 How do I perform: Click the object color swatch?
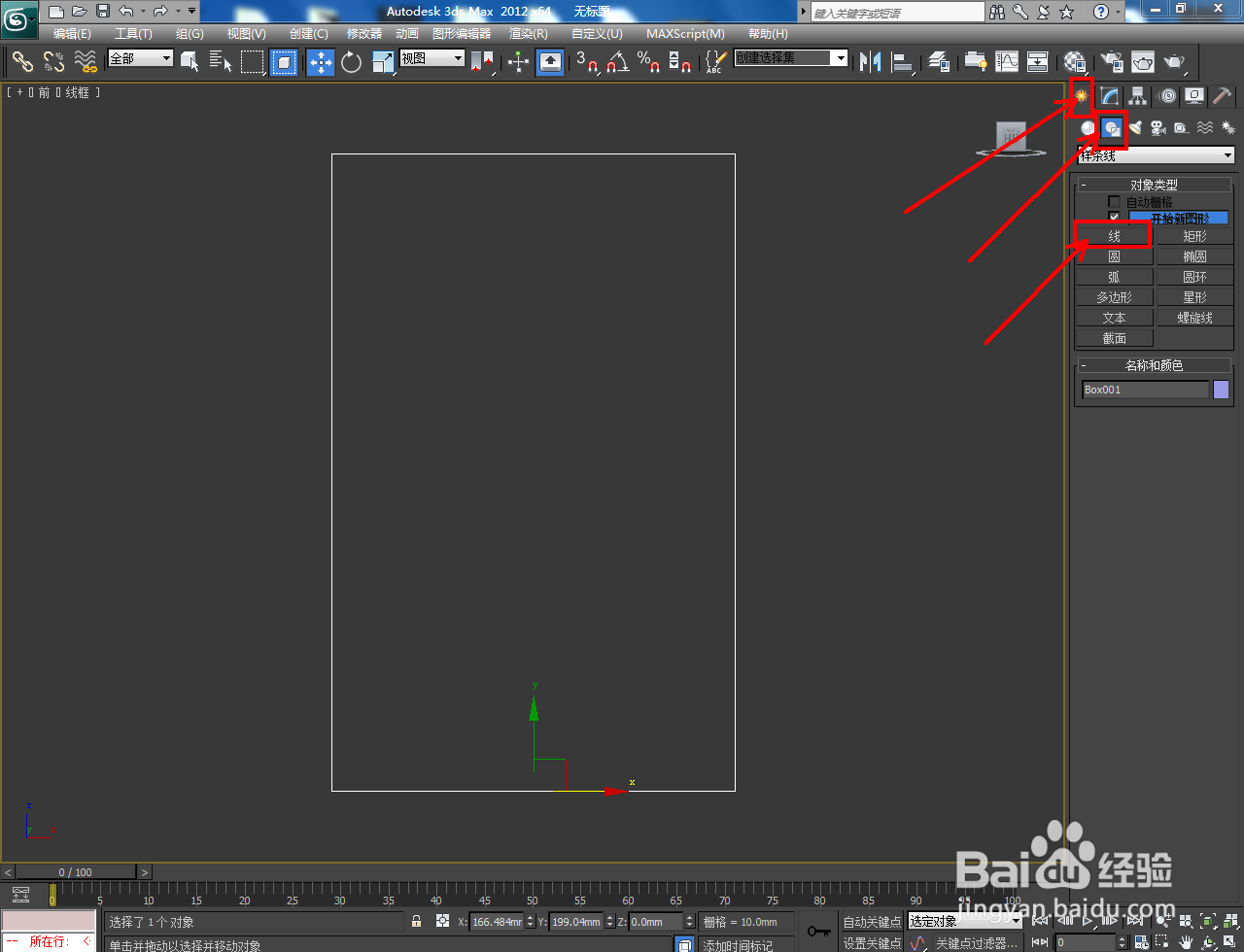click(1221, 390)
